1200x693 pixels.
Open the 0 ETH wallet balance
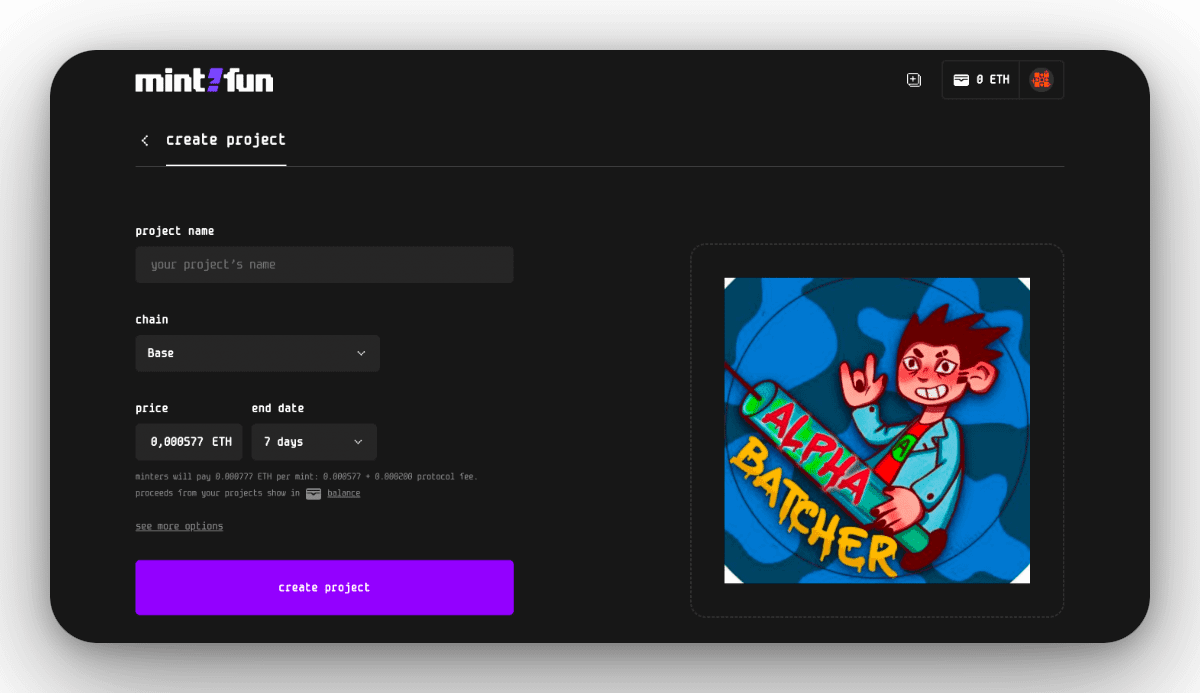(981, 80)
